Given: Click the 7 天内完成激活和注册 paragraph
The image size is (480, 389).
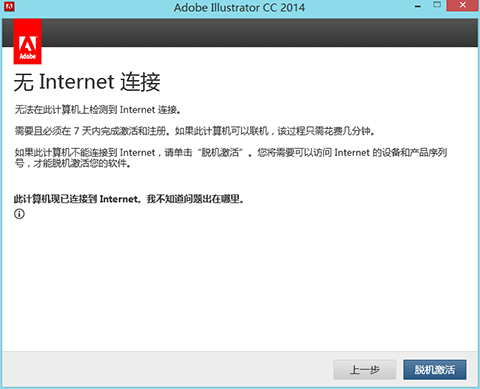Looking at the screenshot, I should (x=194, y=131).
